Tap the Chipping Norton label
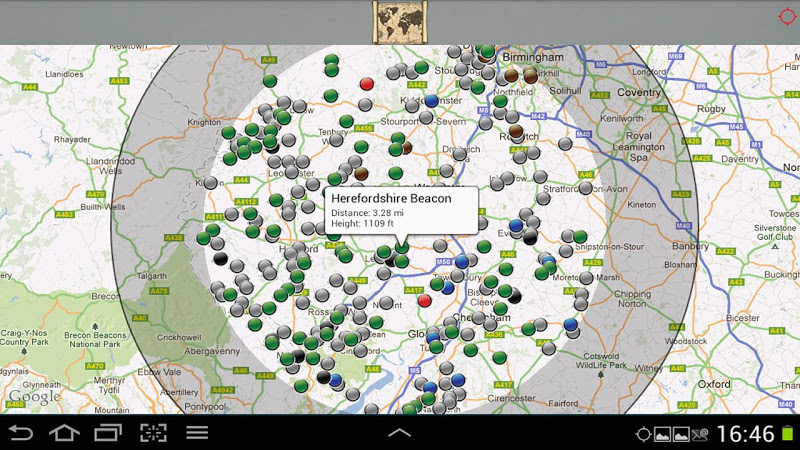 (633, 298)
